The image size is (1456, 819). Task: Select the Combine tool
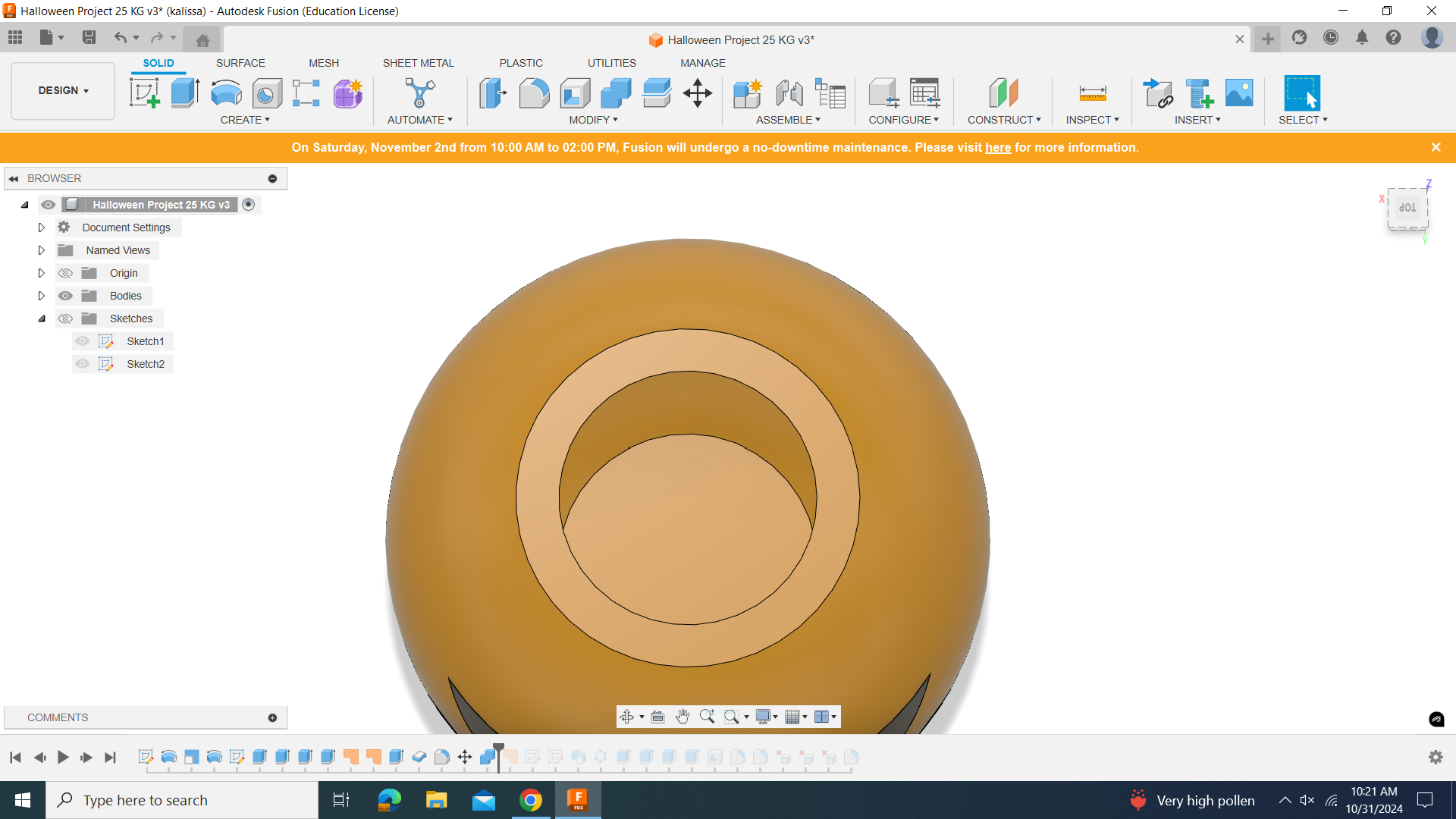click(x=616, y=93)
